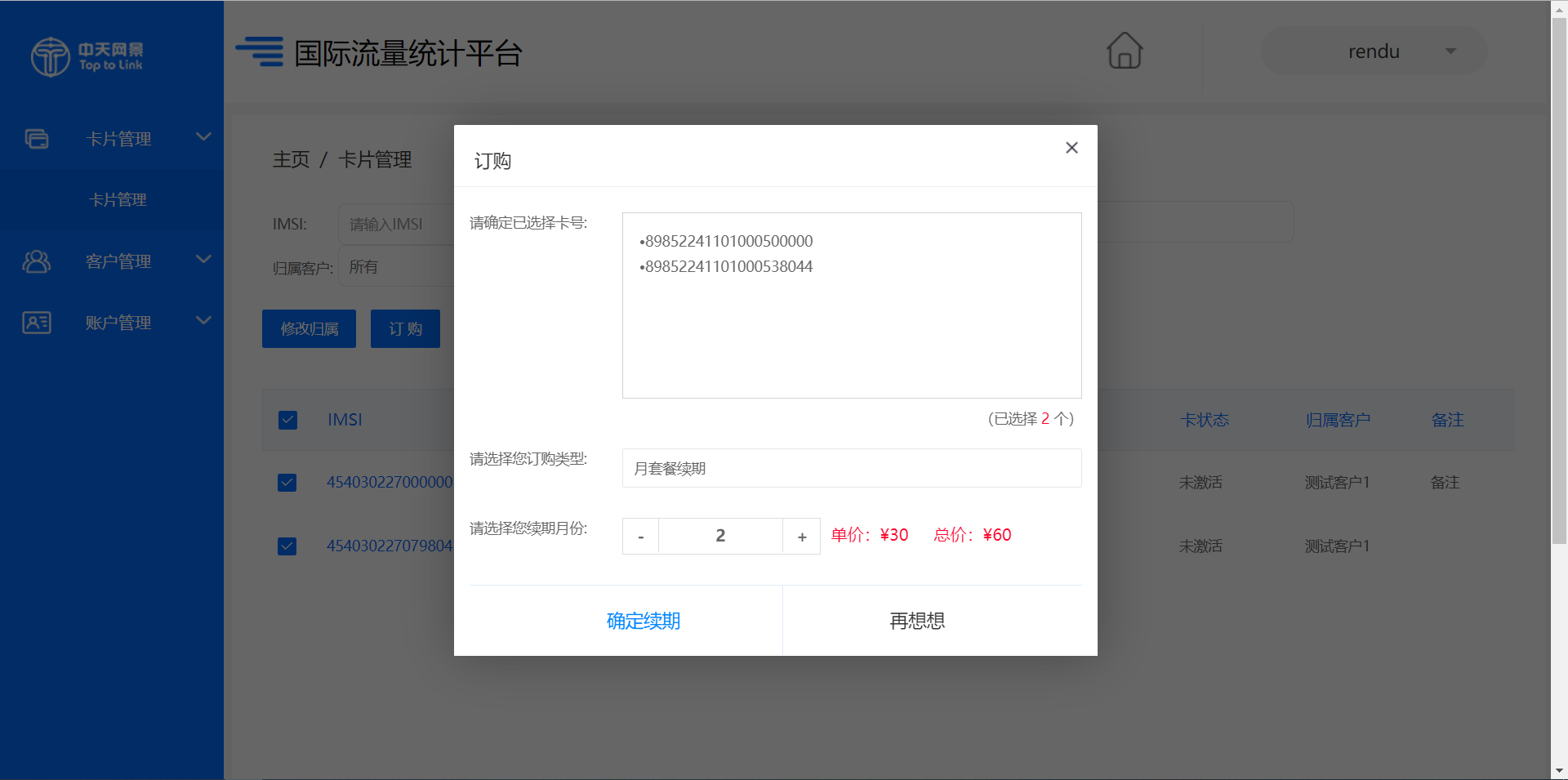1568x780 pixels.
Task: Click the (已选择 2 个) count text
Action: click(x=1031, y=419)
